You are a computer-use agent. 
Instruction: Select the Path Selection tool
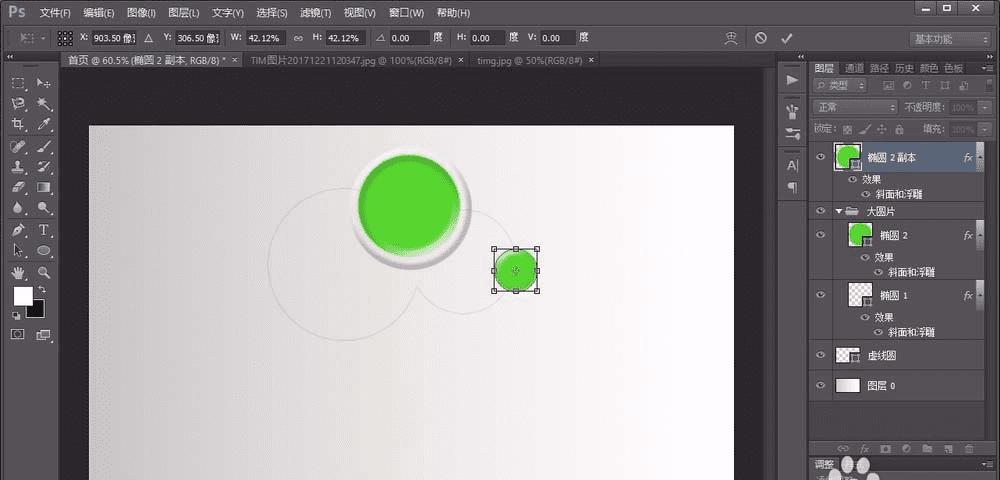(x=18, y=251)
